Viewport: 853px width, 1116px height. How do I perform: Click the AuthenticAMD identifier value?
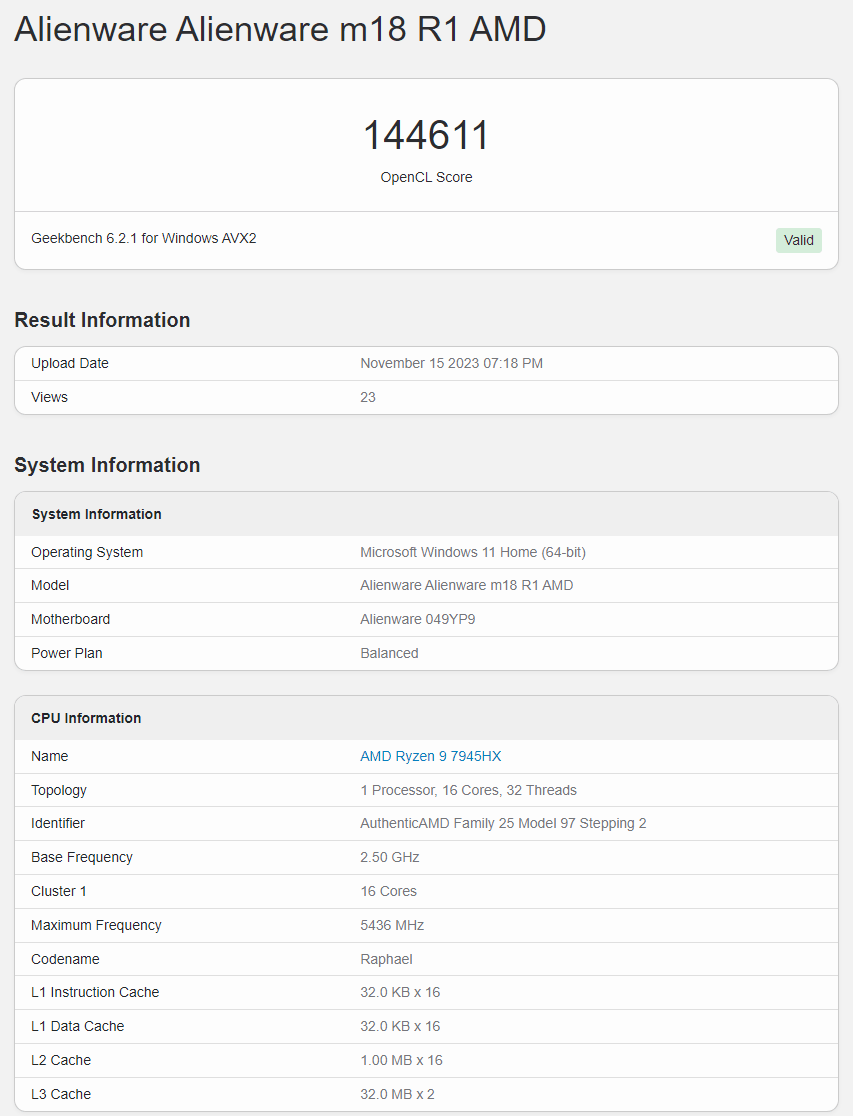click(x=506, y=823)
